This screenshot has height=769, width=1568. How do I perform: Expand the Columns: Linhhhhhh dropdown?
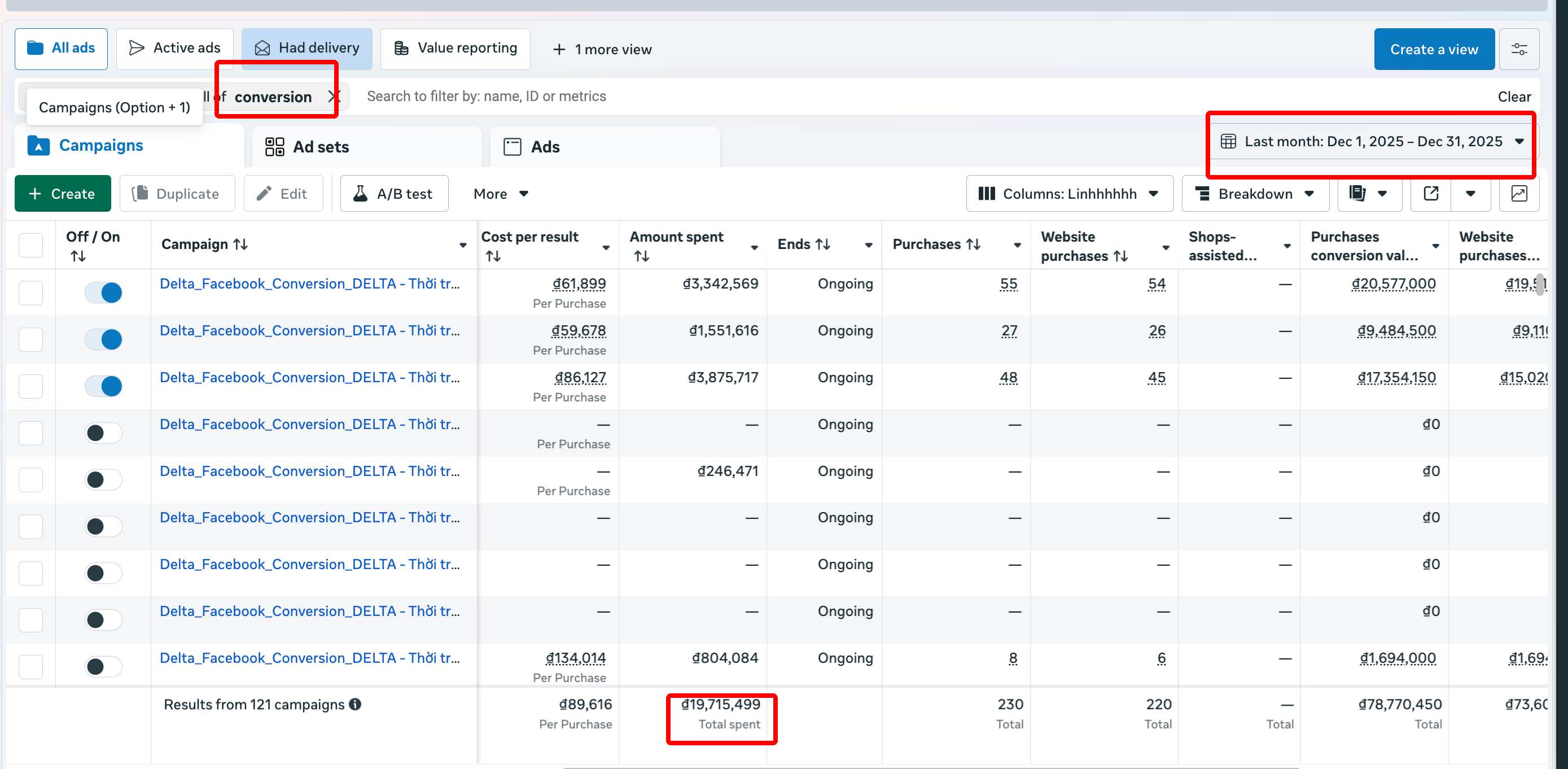1069,194
